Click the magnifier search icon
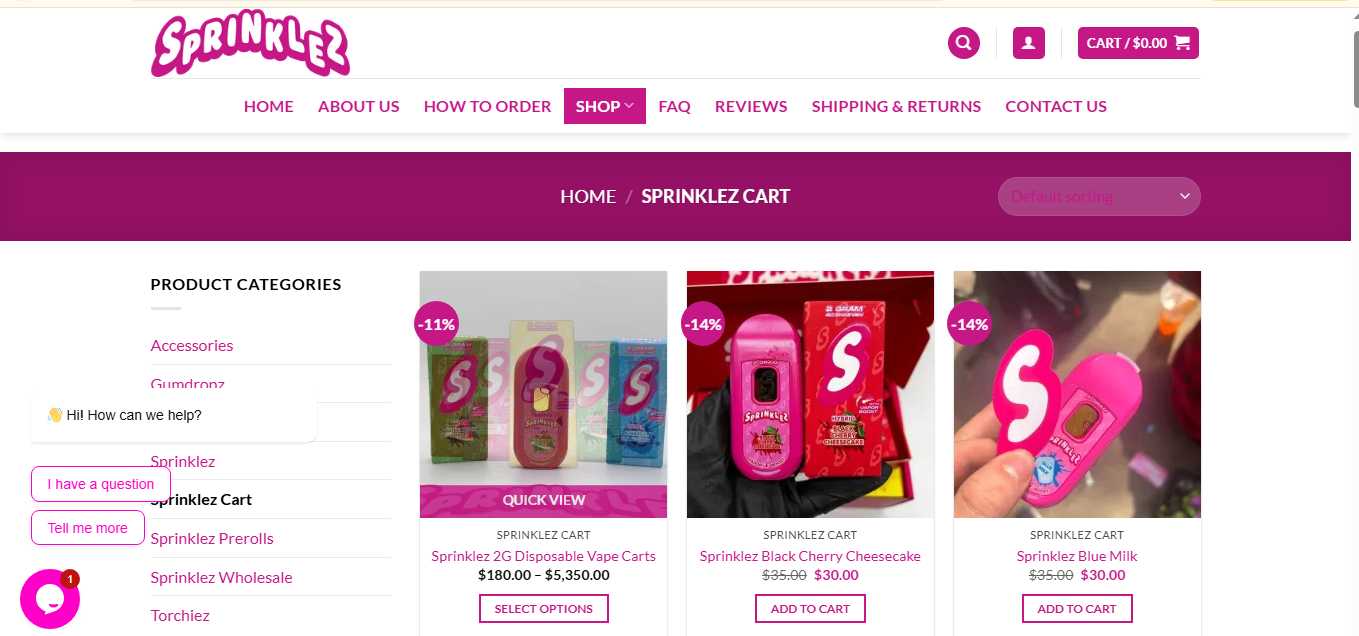 [963, 43]
